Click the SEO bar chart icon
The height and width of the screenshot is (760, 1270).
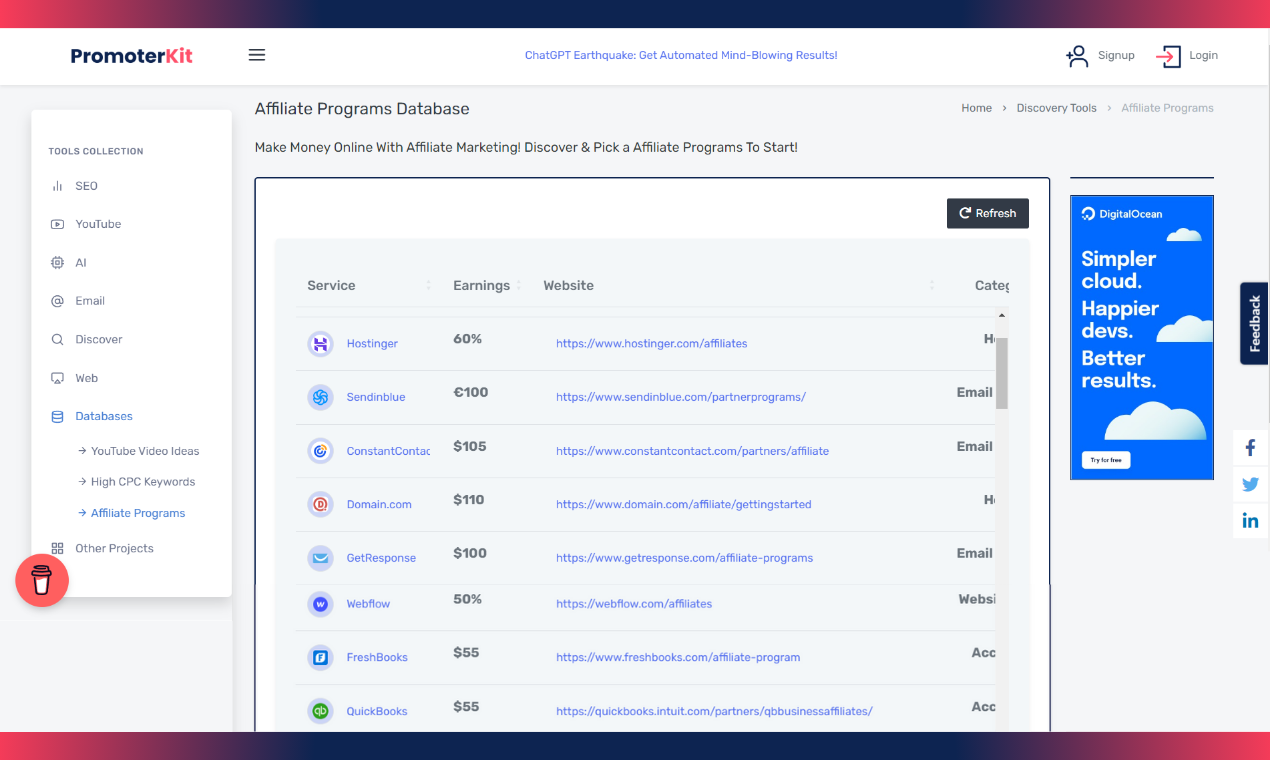(x=57, y=186)
